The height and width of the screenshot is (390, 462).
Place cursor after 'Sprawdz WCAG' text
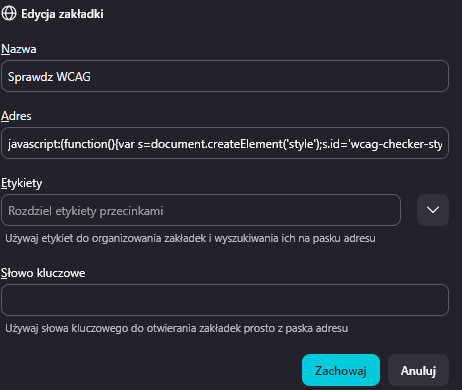pyautogui.click(x=91, y=77)
